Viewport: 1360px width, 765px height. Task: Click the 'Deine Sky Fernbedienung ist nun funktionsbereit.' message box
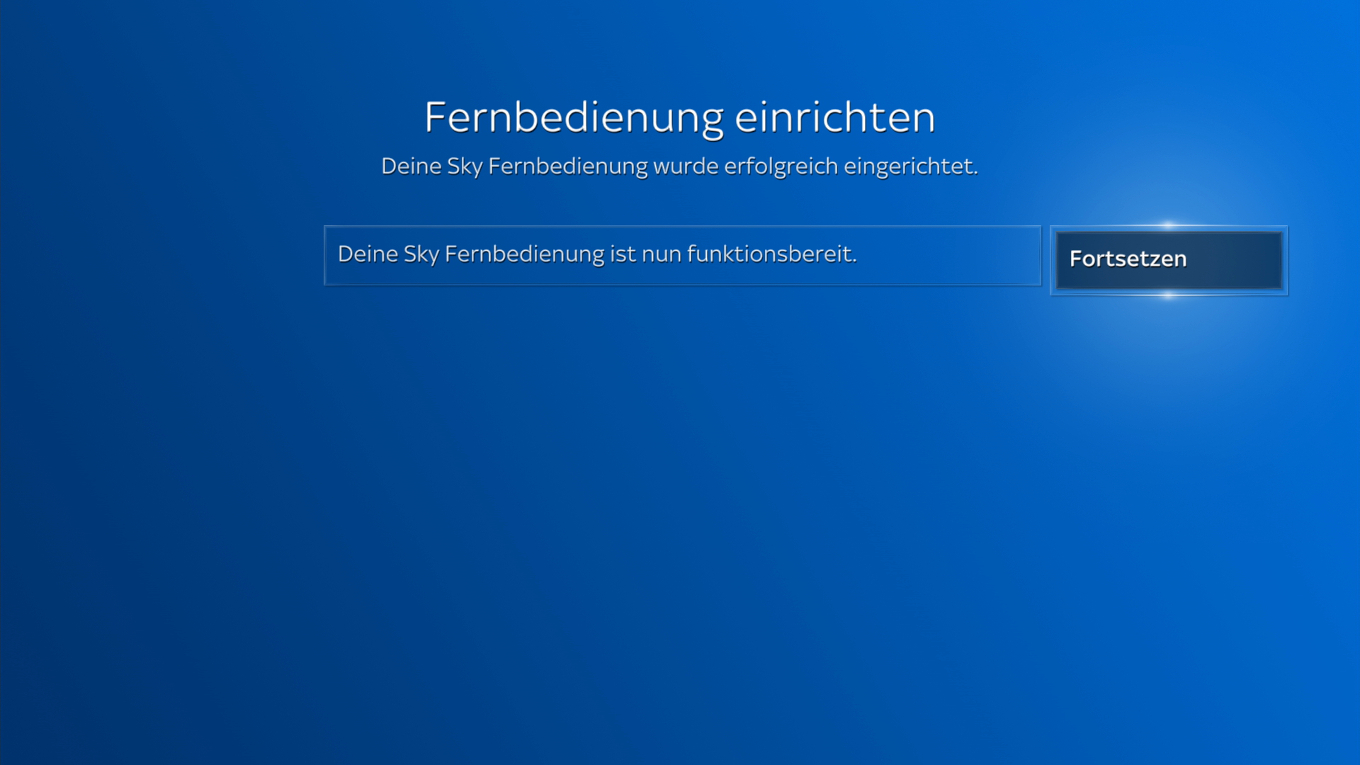point(682,255)
